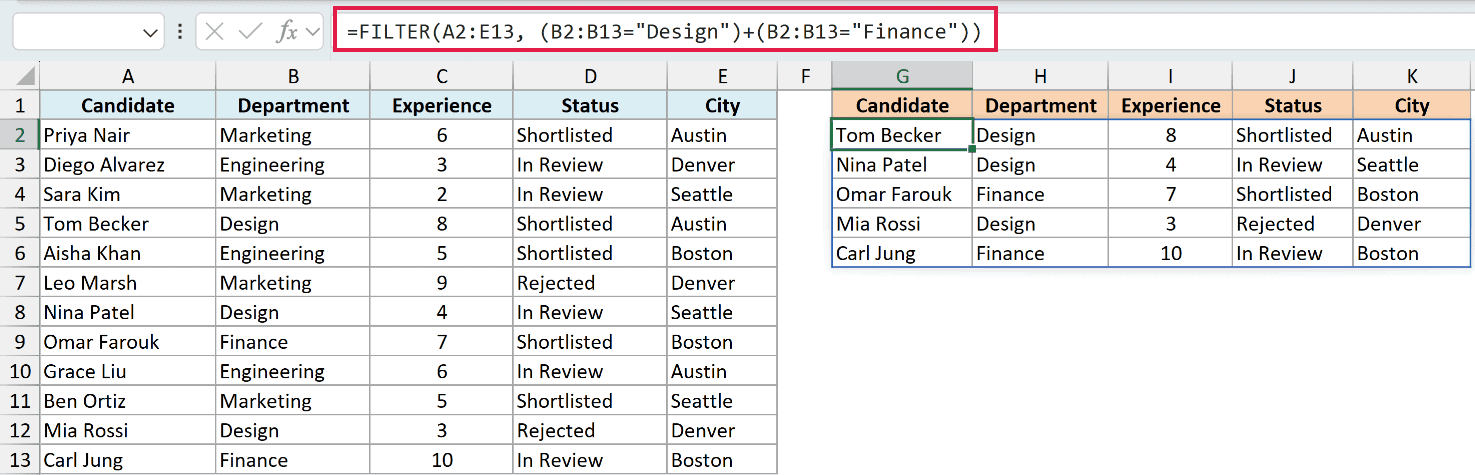1475x475 pixels.
Task: Click the Select All corner triangle
Action: coord(27,78)
